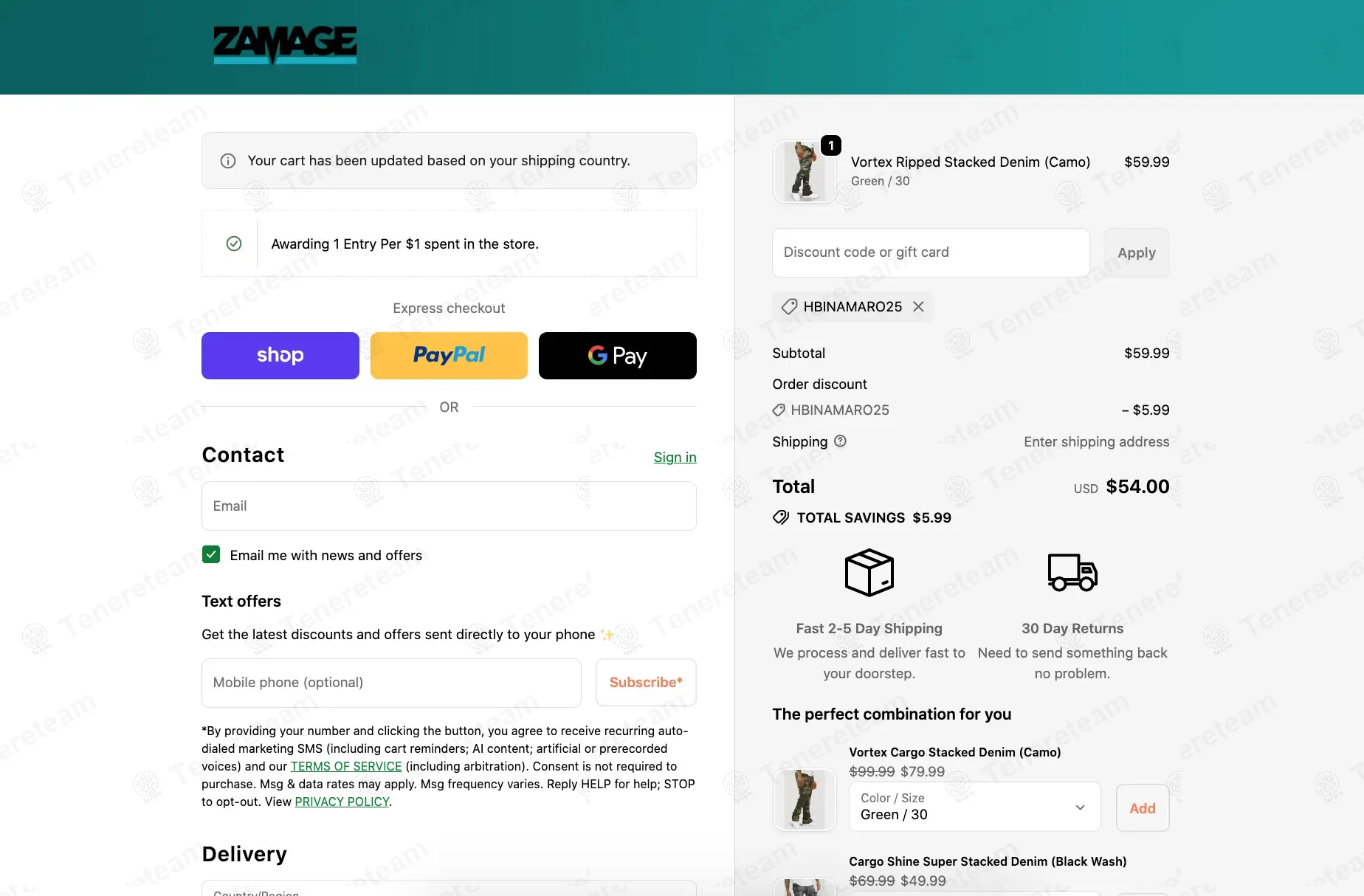Focus the Discount code or gift card field
The width and height of the screenshot is (1364, 896).
(931, 252)
